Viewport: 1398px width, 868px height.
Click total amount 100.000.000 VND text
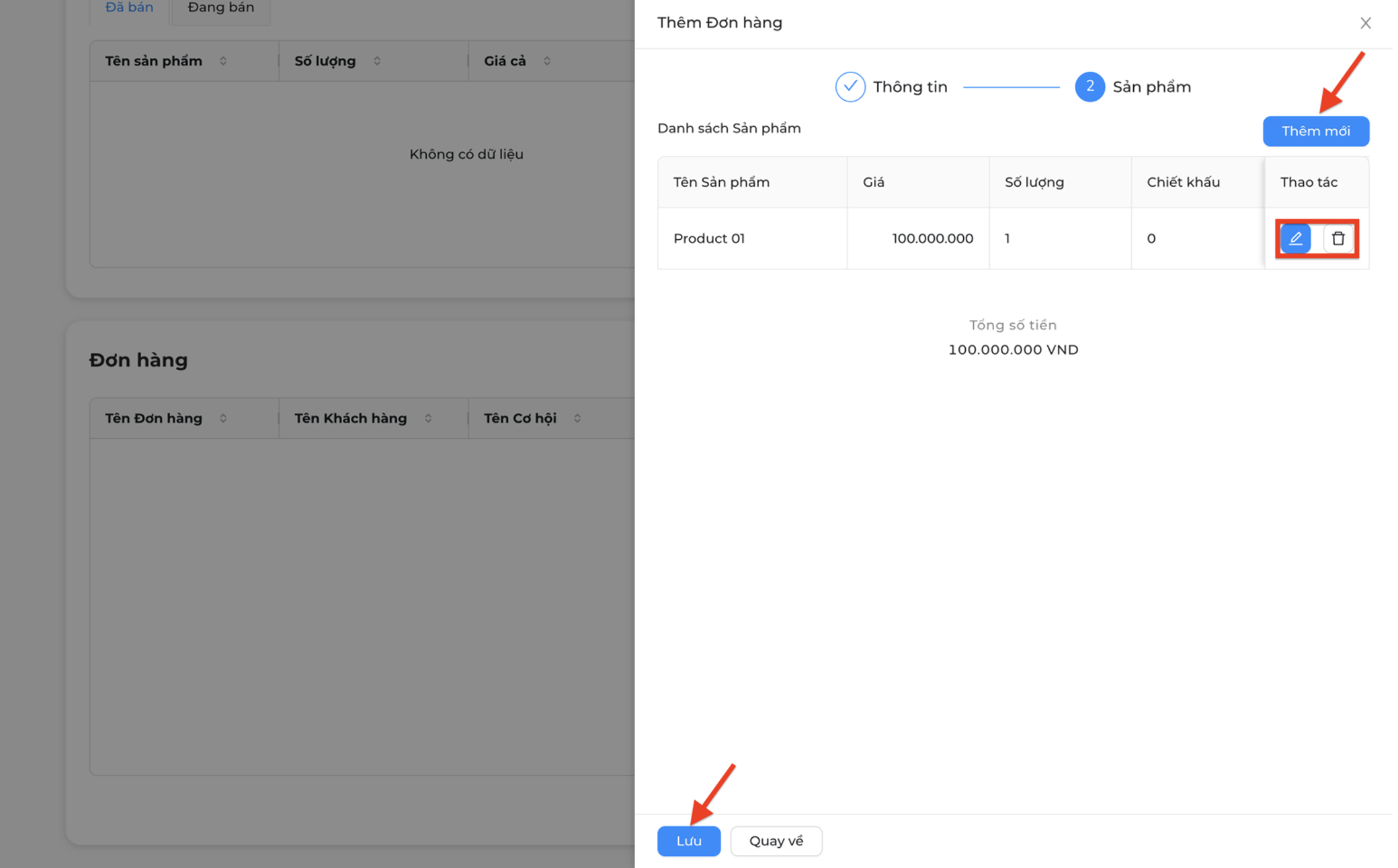pos(1013,349)
